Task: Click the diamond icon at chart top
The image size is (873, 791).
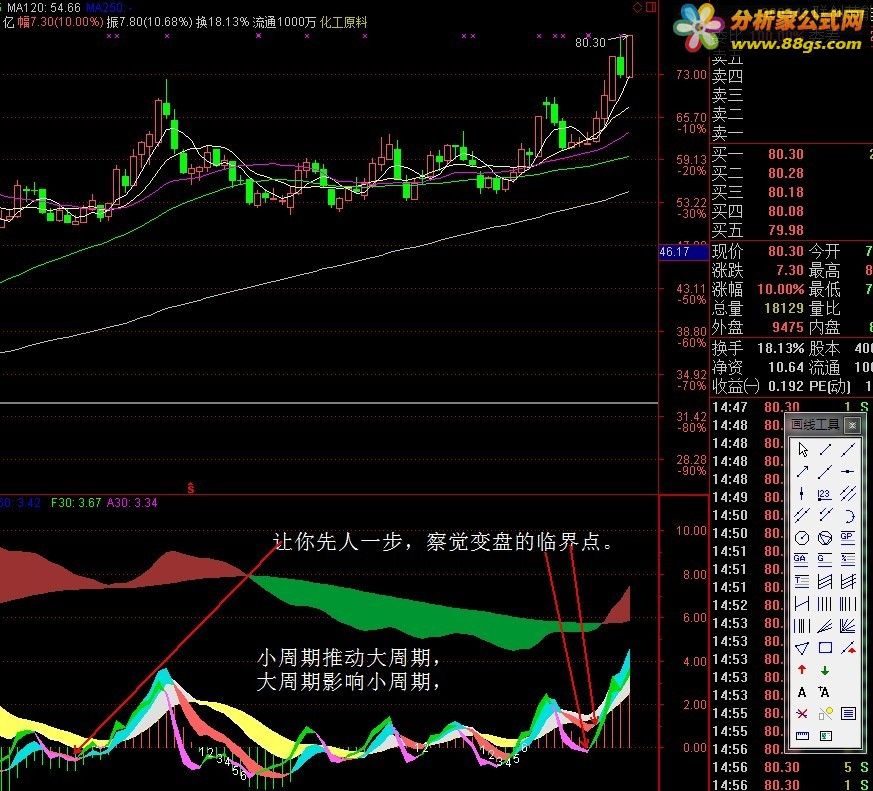Action: 637,7
